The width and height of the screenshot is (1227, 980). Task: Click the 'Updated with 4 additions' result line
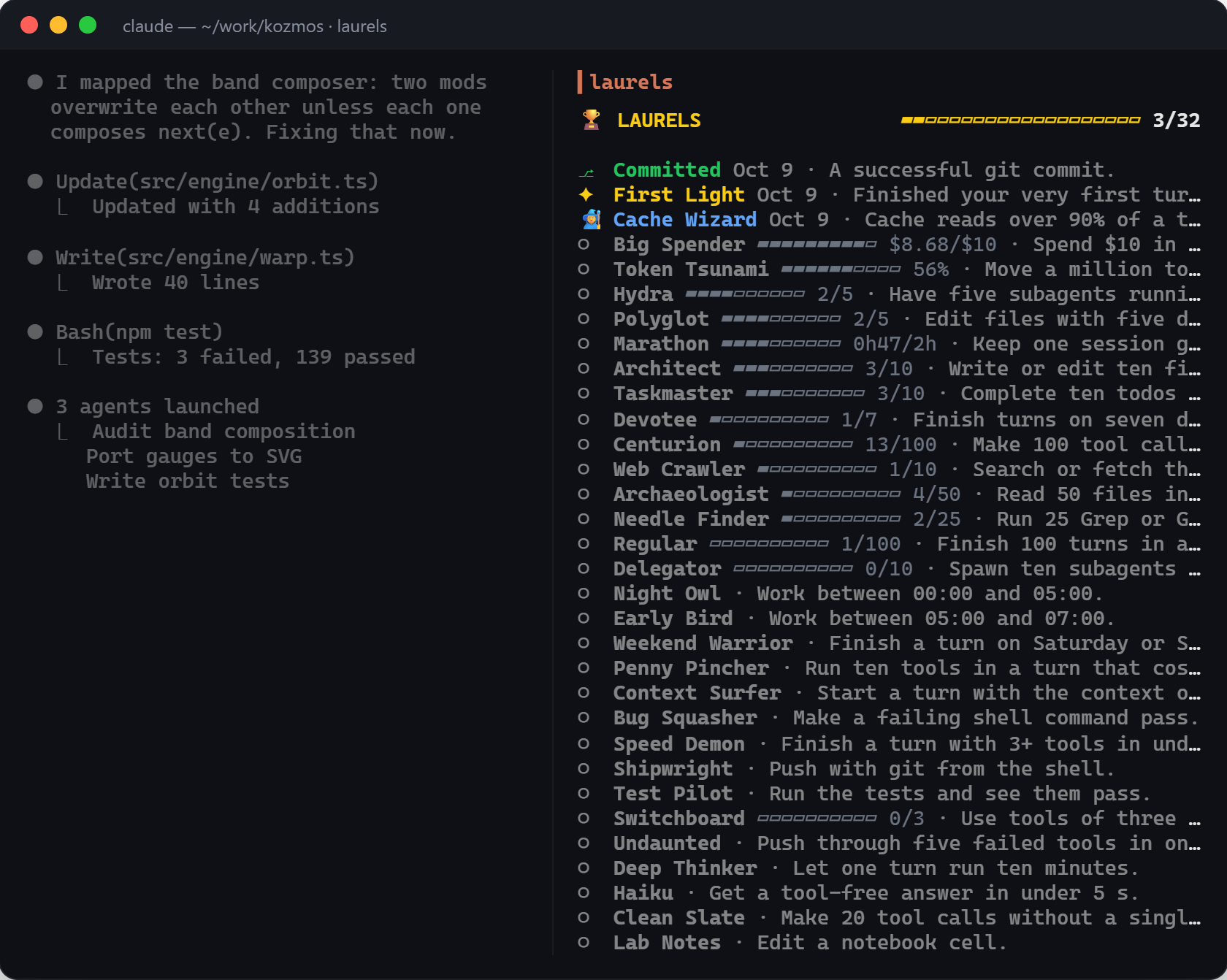click(235, 206)
